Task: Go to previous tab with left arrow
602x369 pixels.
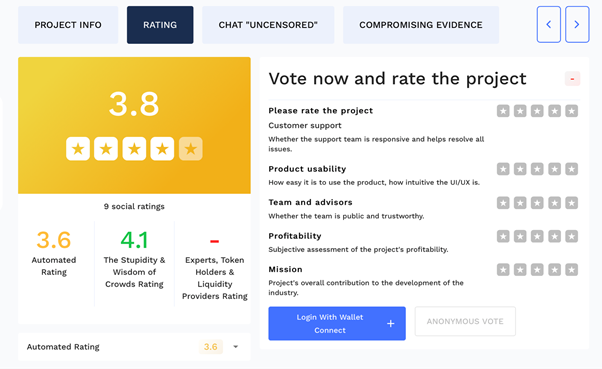Action: tap(549, 24)
